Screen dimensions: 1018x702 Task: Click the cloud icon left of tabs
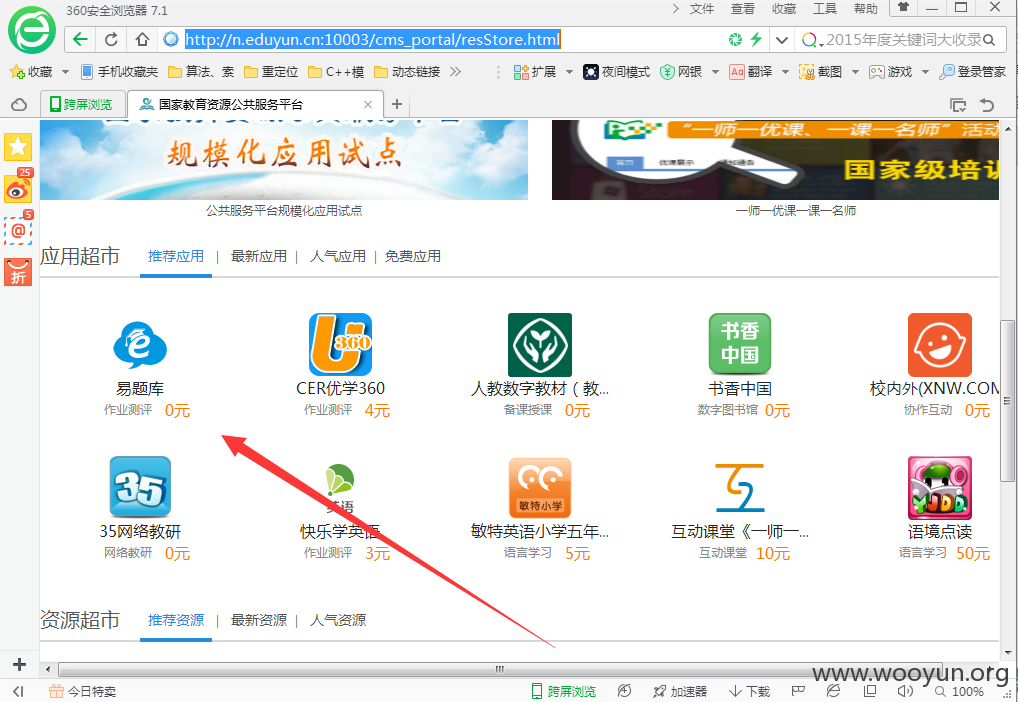[19, 105]
